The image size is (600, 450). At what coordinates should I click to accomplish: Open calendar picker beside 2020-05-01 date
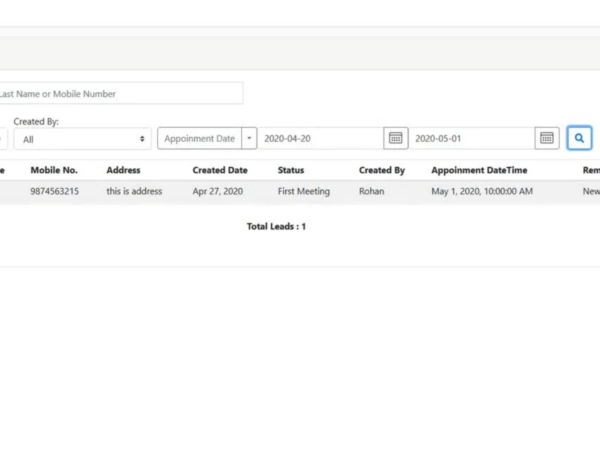pos(546,139)
